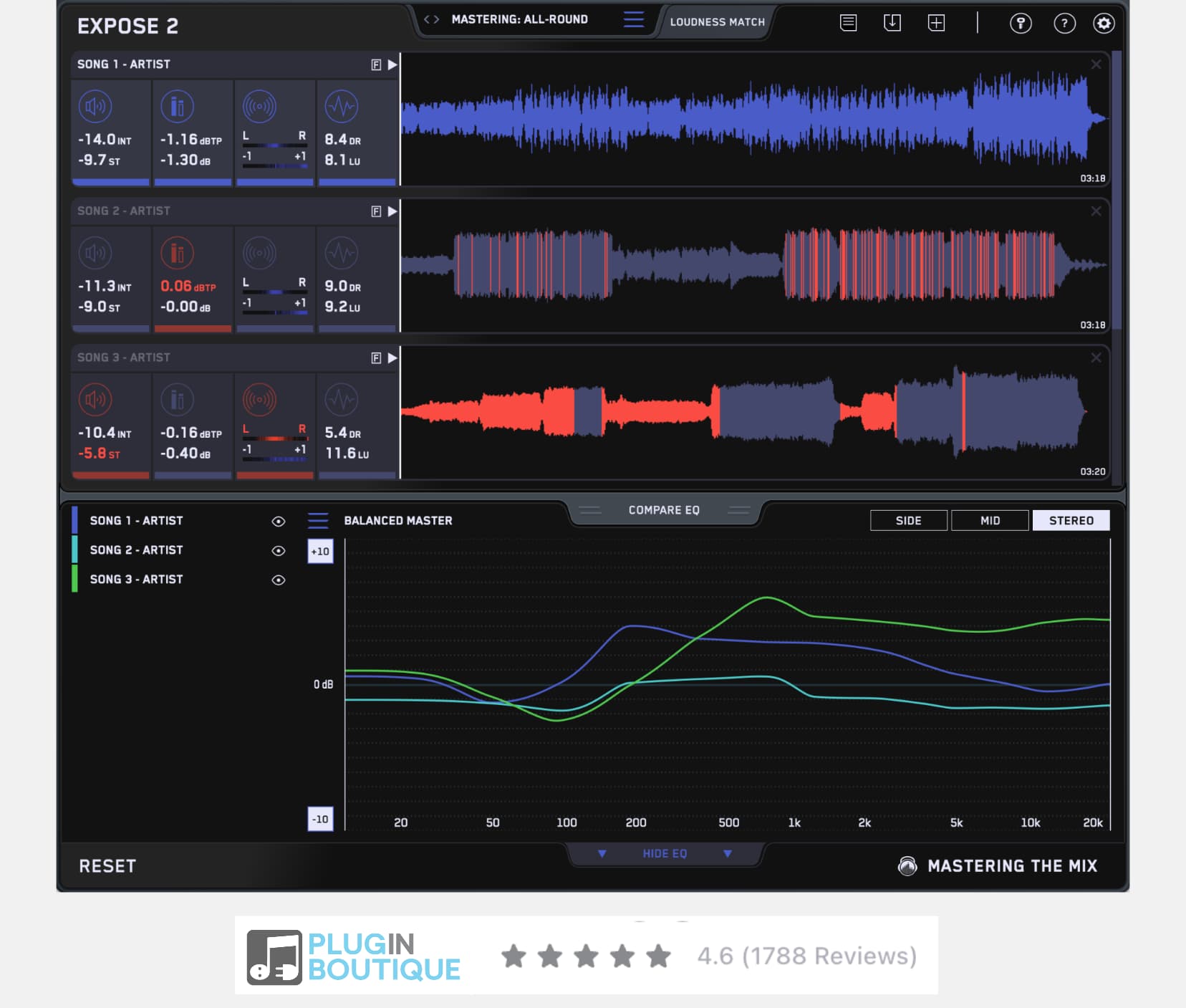Hide Song 1 EQ curve with eye icon

tap(279, 522)
